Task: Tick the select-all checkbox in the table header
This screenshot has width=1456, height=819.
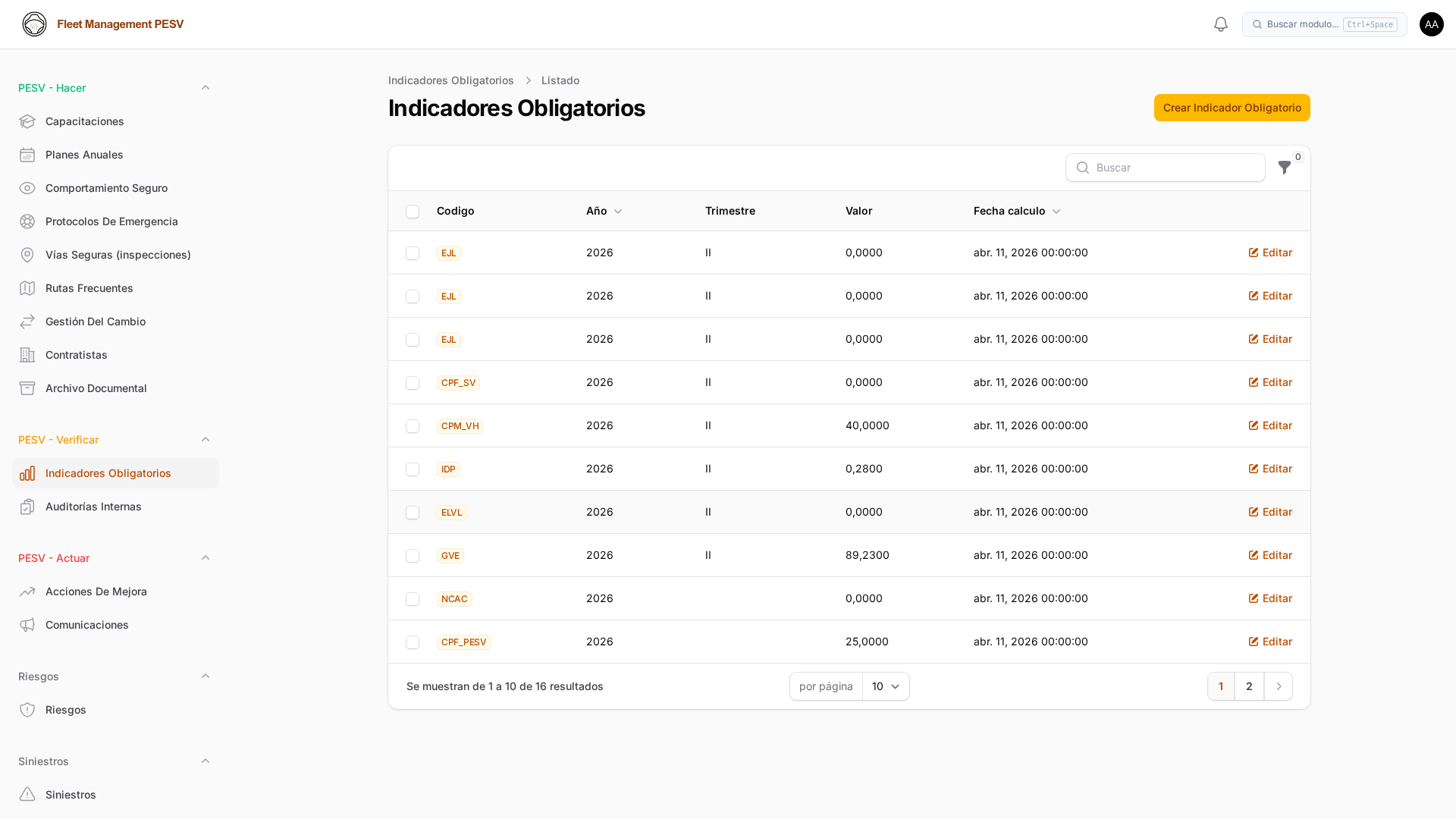Action: tap(413, 212)
